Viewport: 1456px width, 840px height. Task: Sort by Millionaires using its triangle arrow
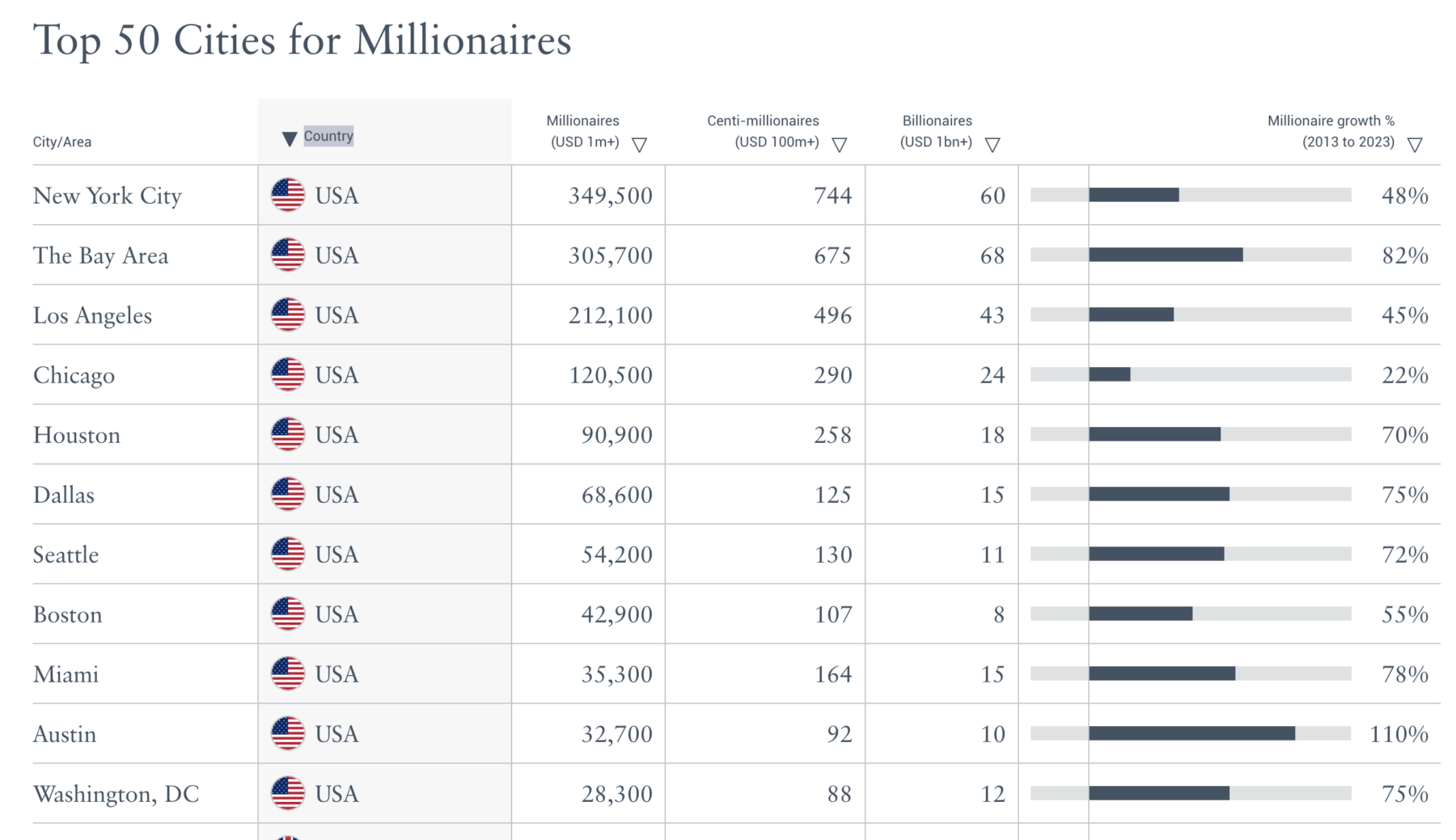click(639, 145)
